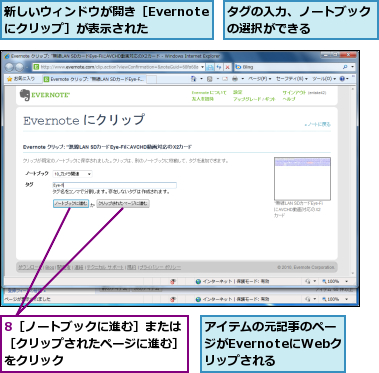Viewport: 379px width, 373px height.
Task: Click the ノートブックに進む button
Action: pos(71,203)
